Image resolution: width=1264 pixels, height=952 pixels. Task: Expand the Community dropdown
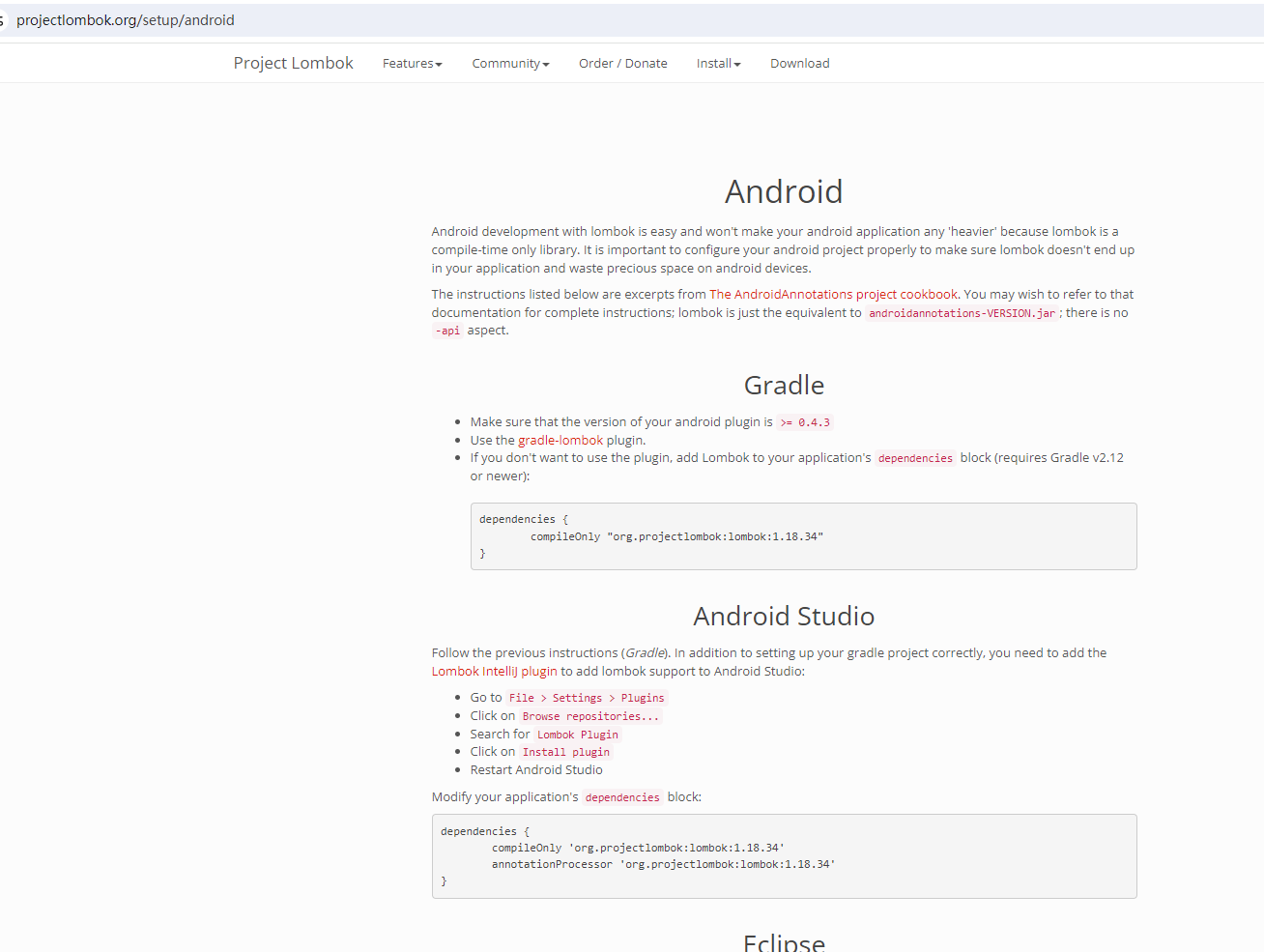click(510, 63)
